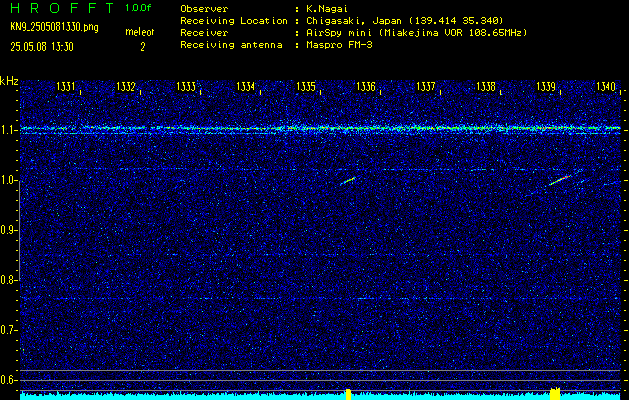Click the 0.9 kHz frequency axis label
The width and height of the screenshot is (629, 400).
click(7, 230)
